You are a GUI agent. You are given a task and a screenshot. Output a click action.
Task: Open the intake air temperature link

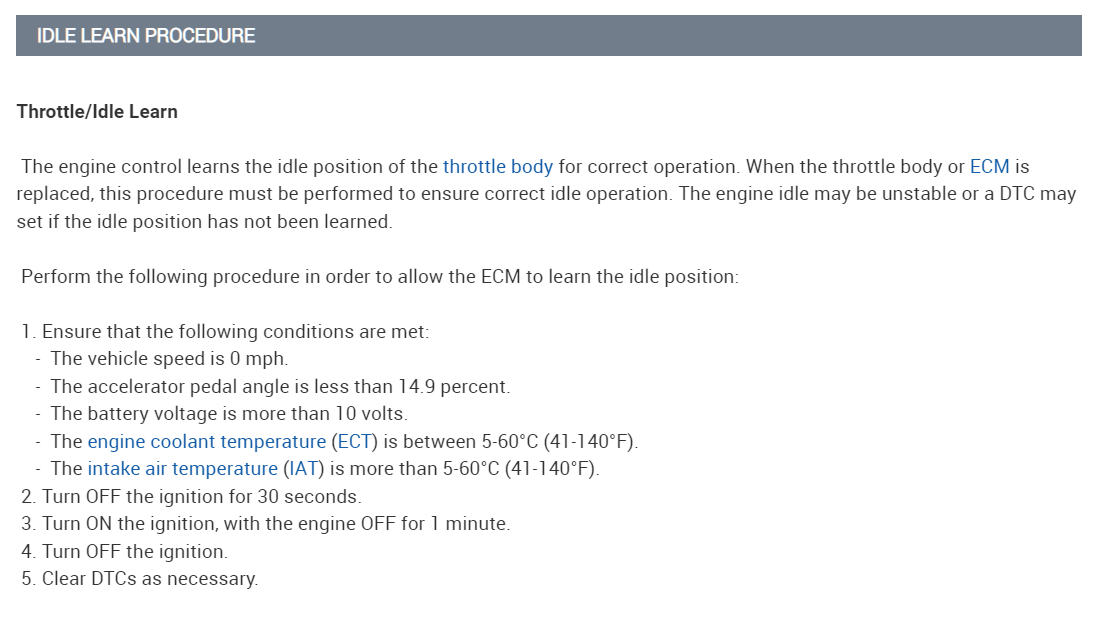coord(182,469)
